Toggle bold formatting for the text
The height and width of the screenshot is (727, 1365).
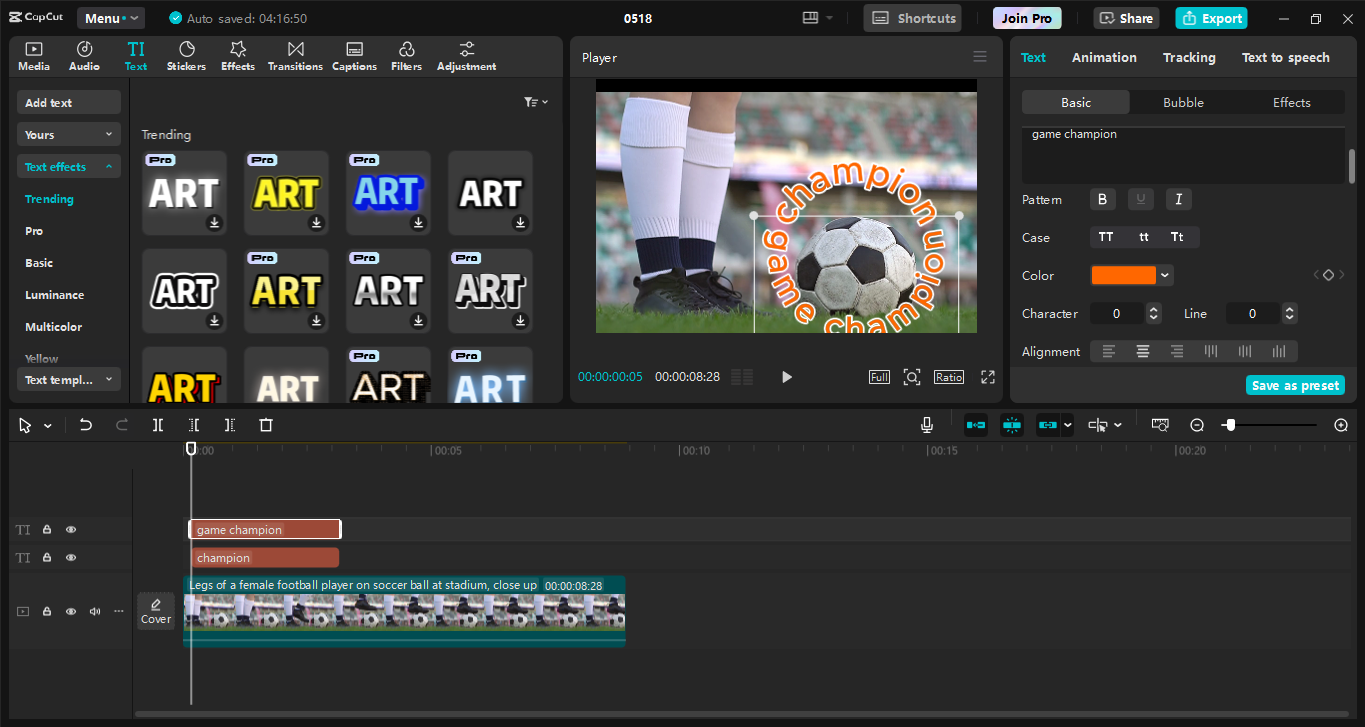coord(1102,199)
